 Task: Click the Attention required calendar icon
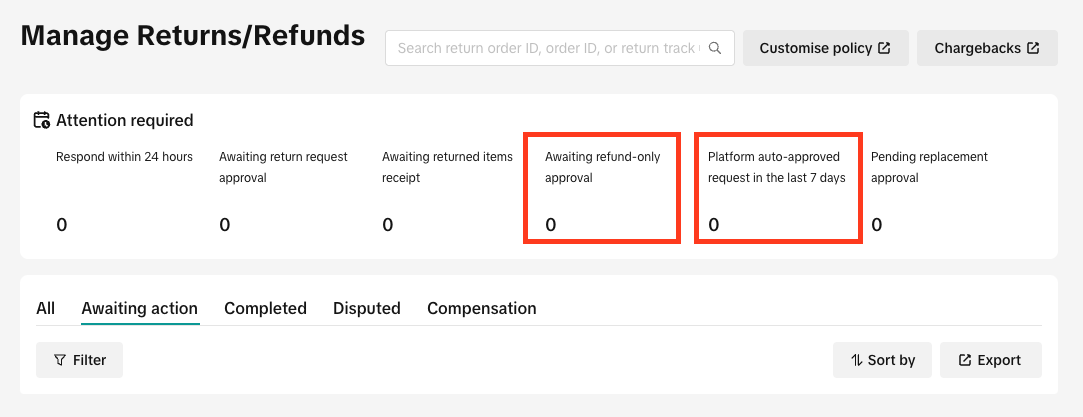click(x=42, y=120)
